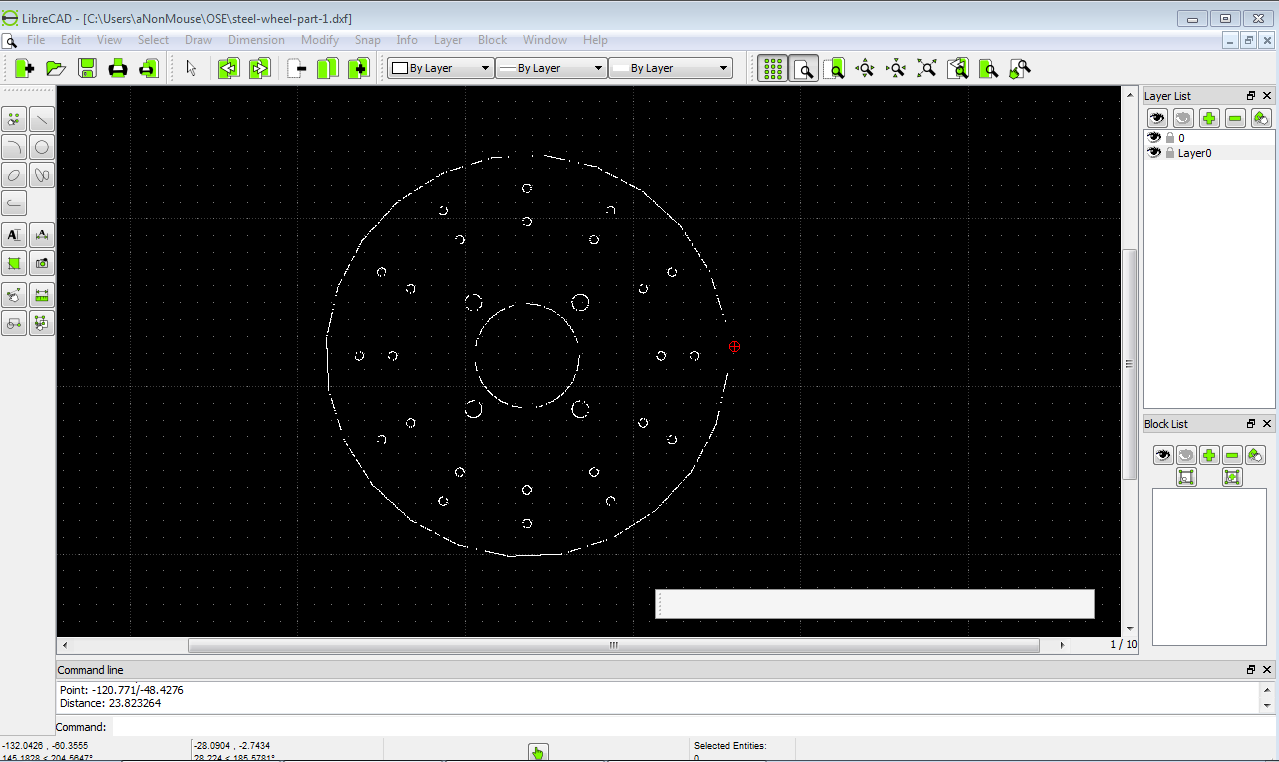Screen dimensions: 1279x762
Task: Open the Block menu
Action: (x=493, y=40)
